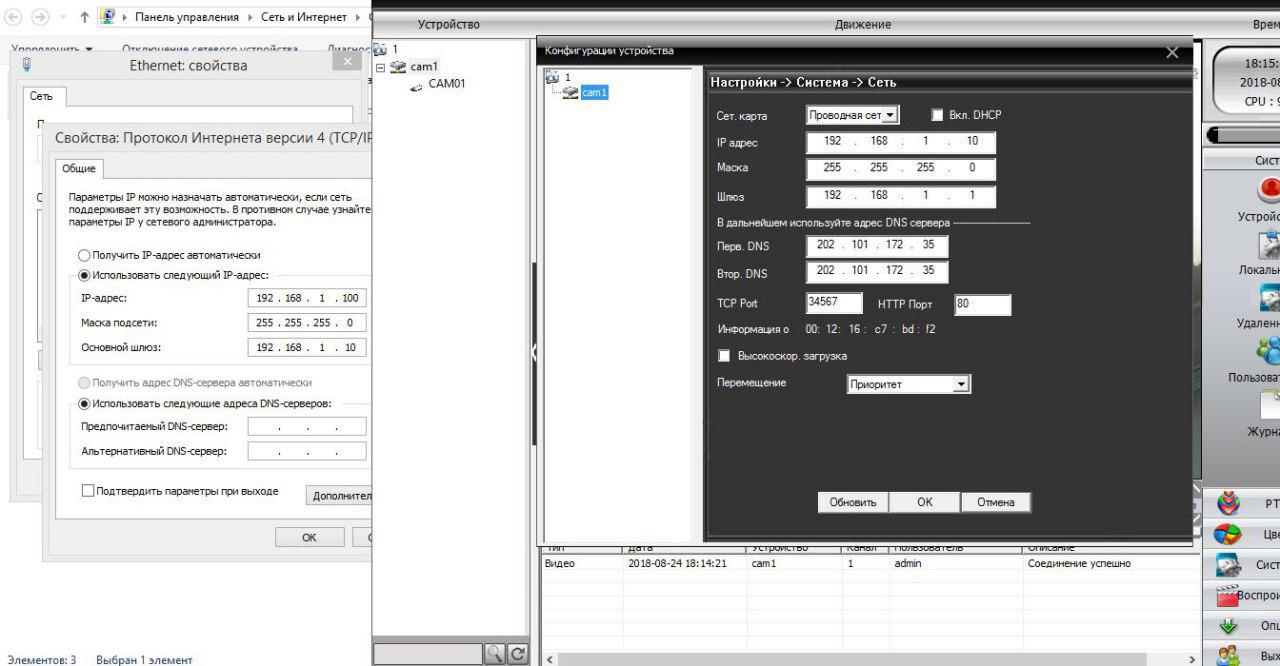Click the green download arrow Опции icon

coord(1228,626)
